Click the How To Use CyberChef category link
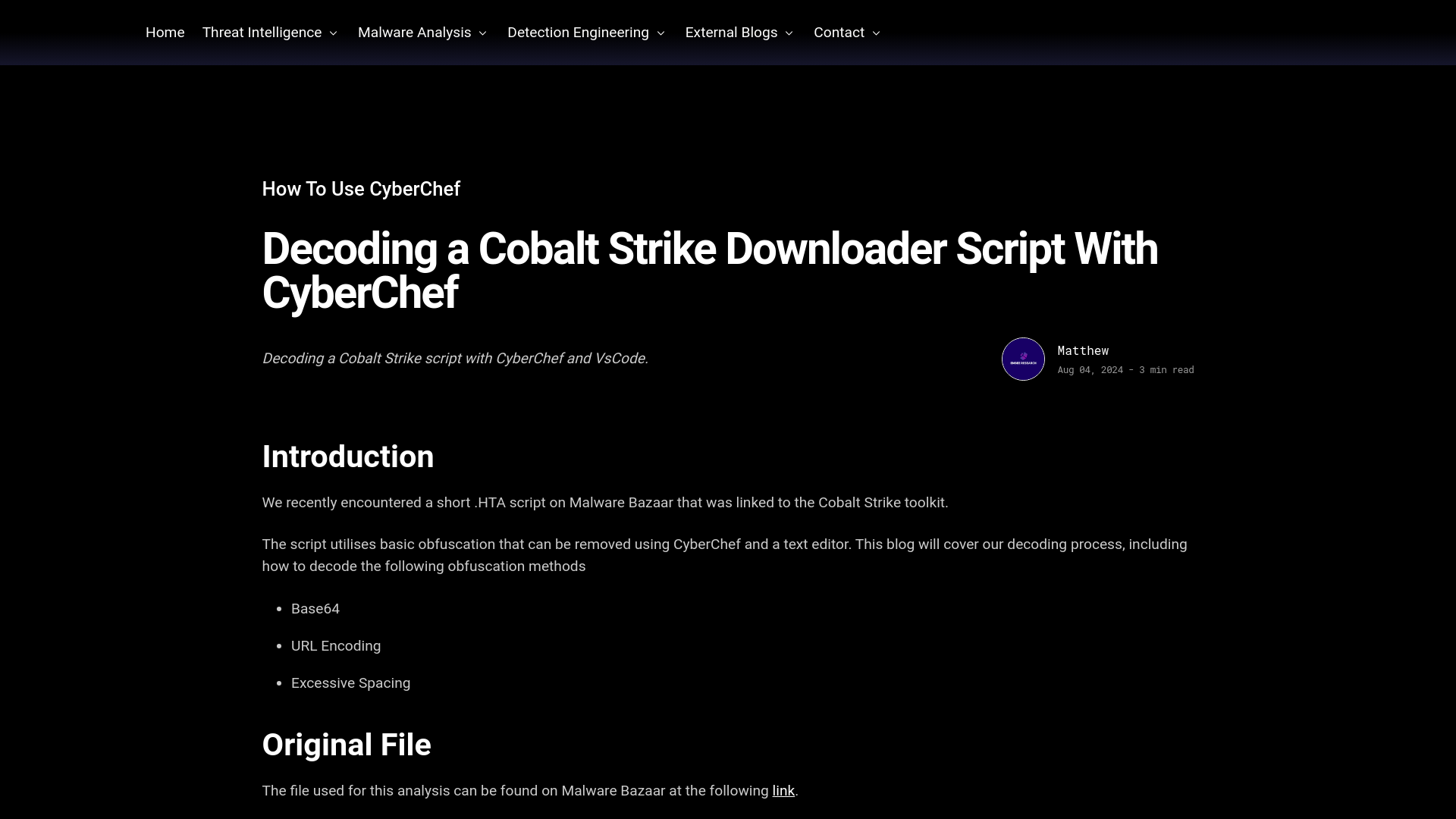 coord(361,189)
